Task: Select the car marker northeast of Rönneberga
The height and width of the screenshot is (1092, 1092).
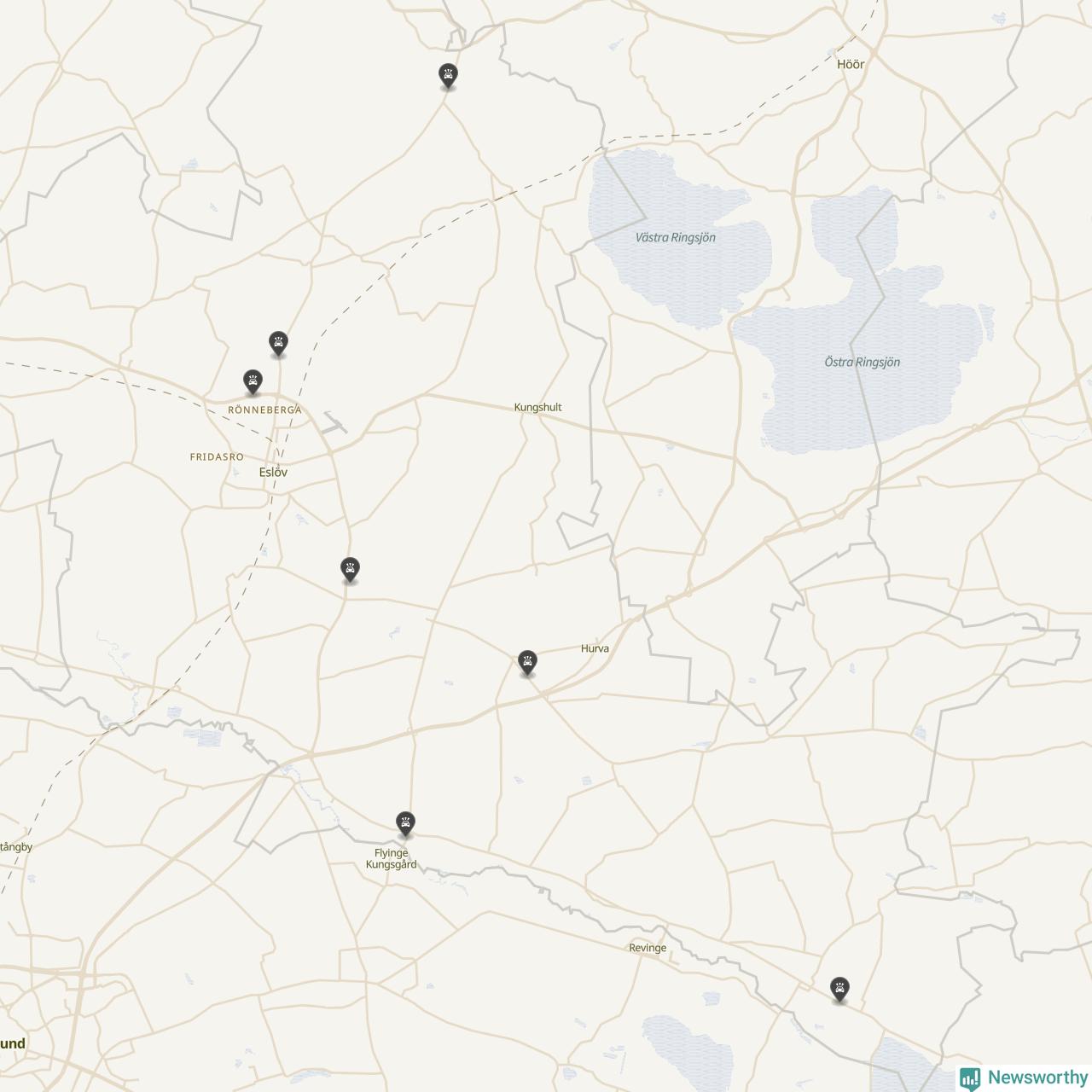Action: (x=278, y=344)
